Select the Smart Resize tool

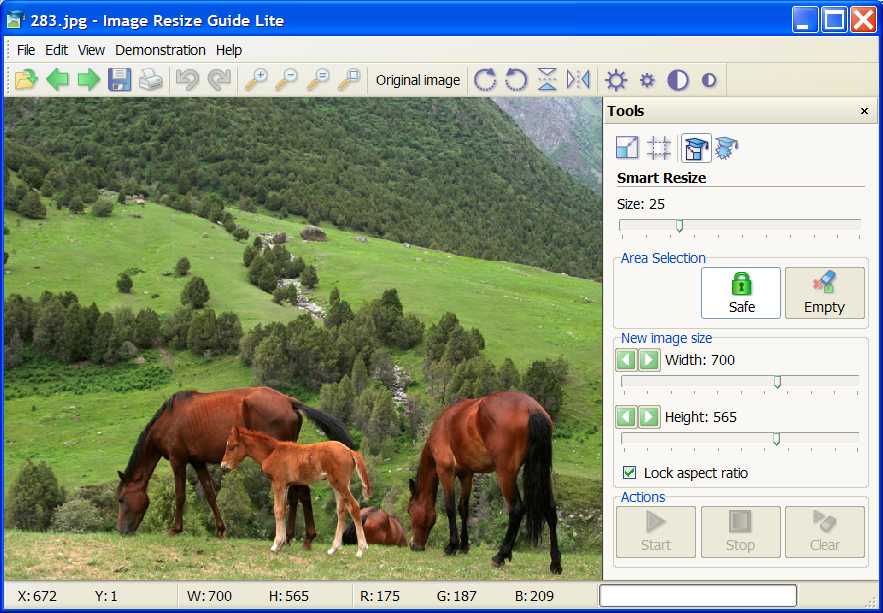(x=696, y=147)
